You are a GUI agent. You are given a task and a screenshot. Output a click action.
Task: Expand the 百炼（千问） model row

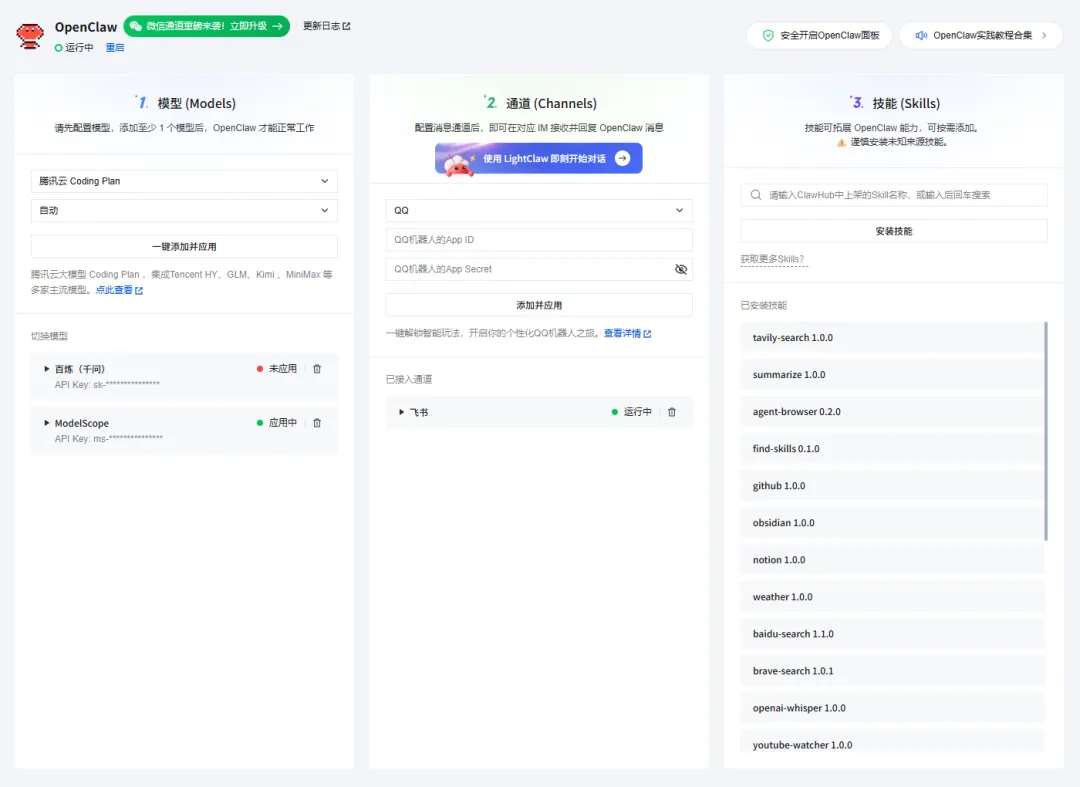(x=46, y=369)
